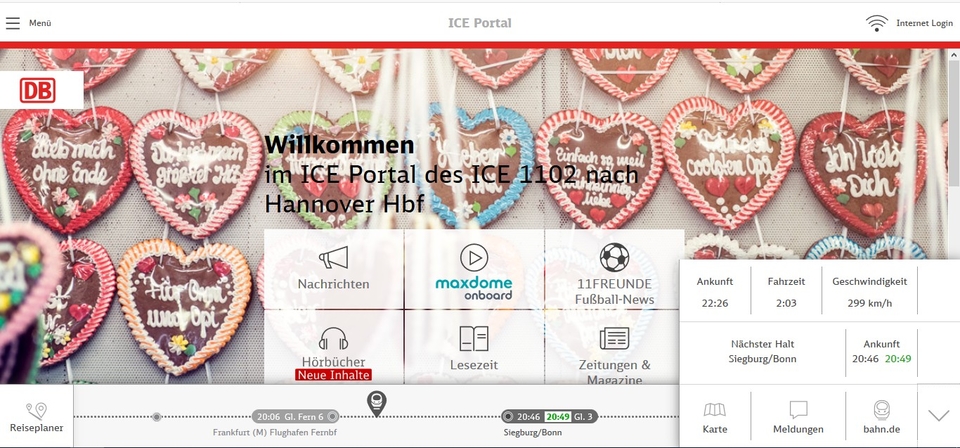The image size is (960, 448).
Task: Collapse info panel with down chevron
Action: (938, 416)
